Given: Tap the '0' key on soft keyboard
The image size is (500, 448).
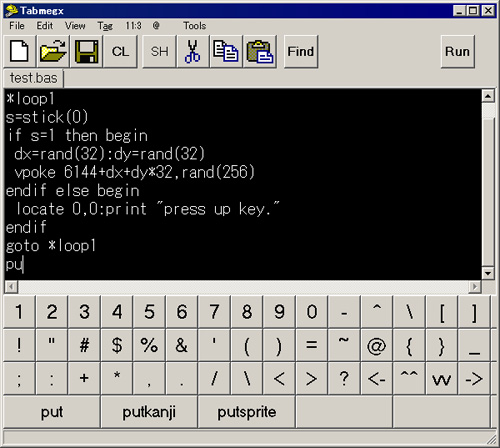Looking at the screenshot, I should click(x=312, y=312).
